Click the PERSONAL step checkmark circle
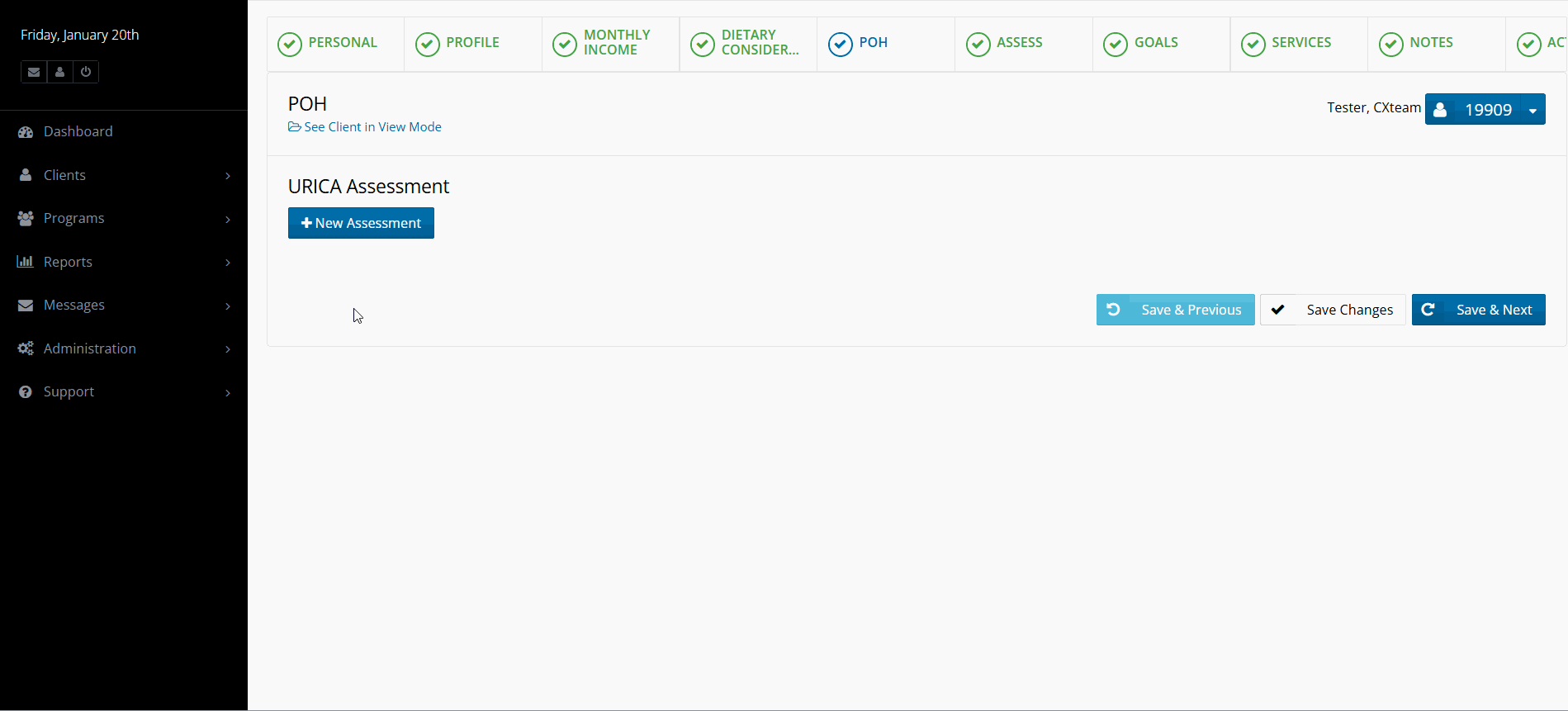 coord(290,44)
